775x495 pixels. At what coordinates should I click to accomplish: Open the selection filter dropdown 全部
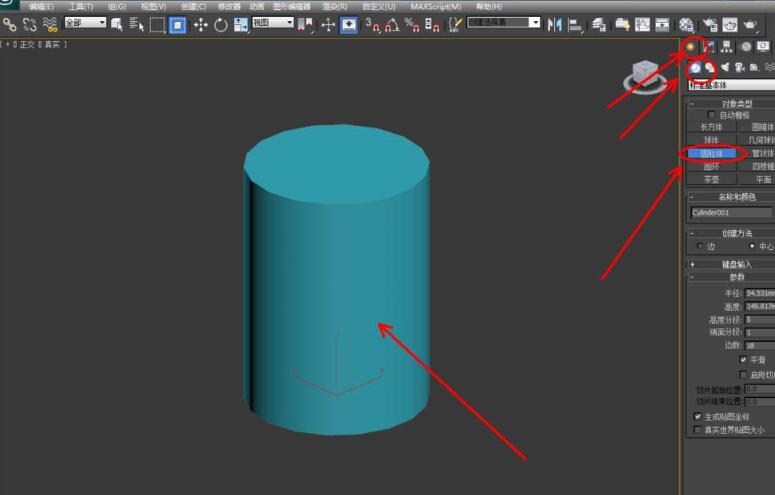85,23
